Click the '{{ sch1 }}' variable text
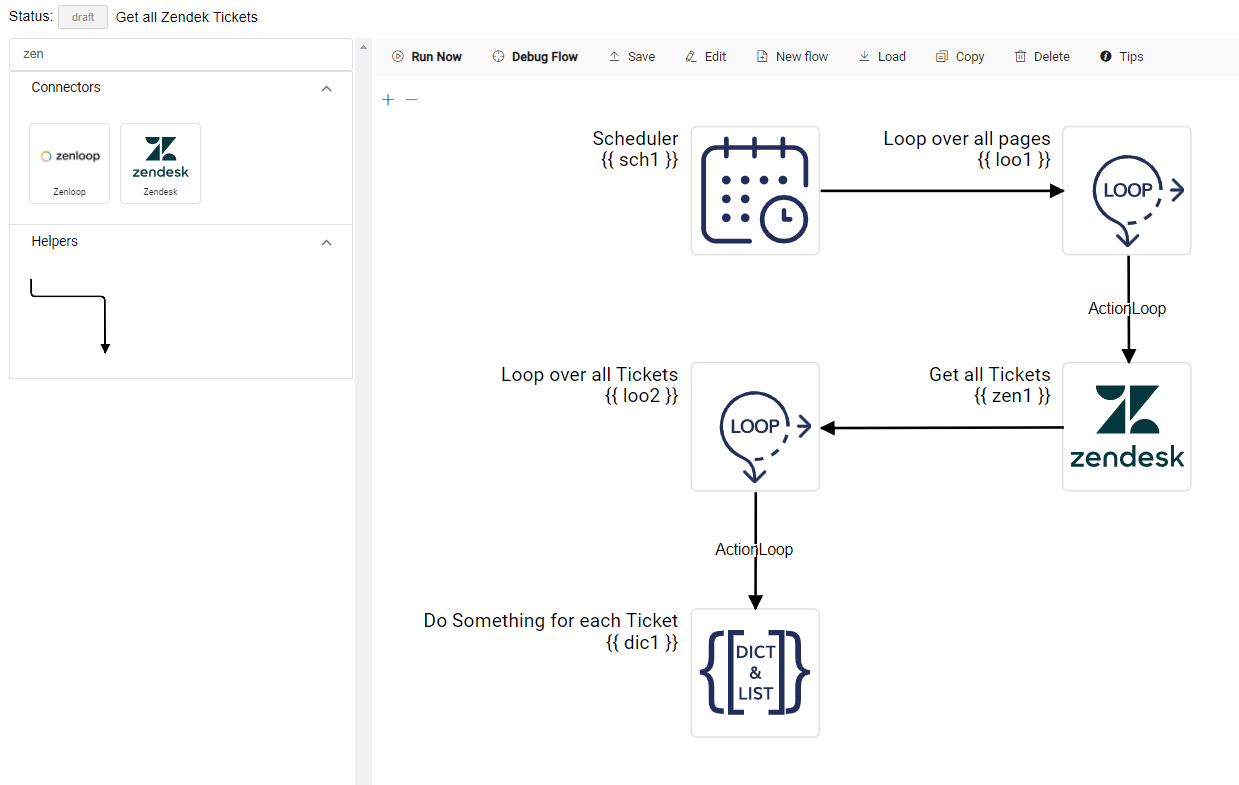 point(640,159)
